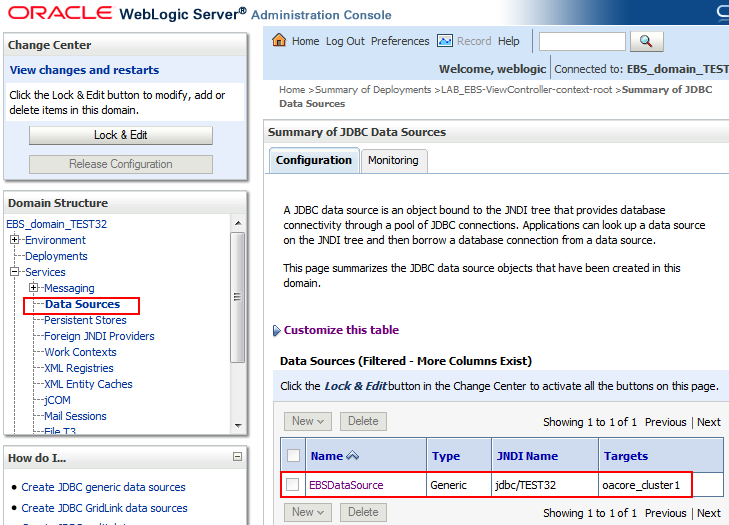Expand the Environment tree node
The width and height of the screenshot is (729, 525).
pos(15,240)
